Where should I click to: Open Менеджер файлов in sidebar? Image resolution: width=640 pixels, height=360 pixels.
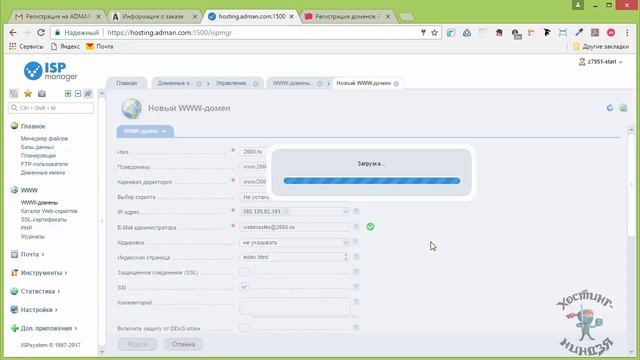point(44,139)
